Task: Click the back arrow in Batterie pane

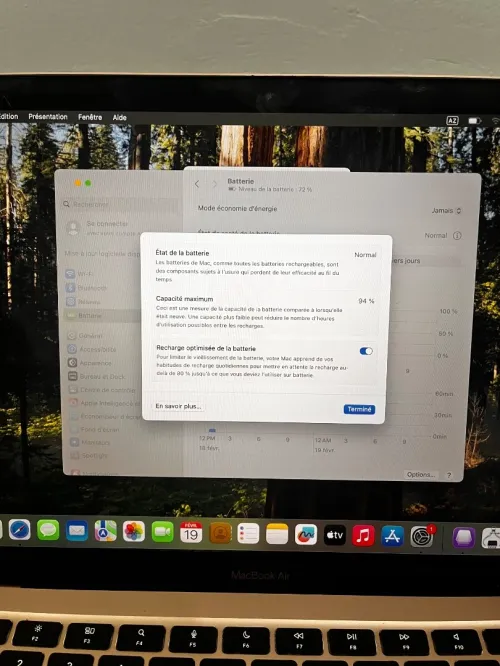Action: 197,184
